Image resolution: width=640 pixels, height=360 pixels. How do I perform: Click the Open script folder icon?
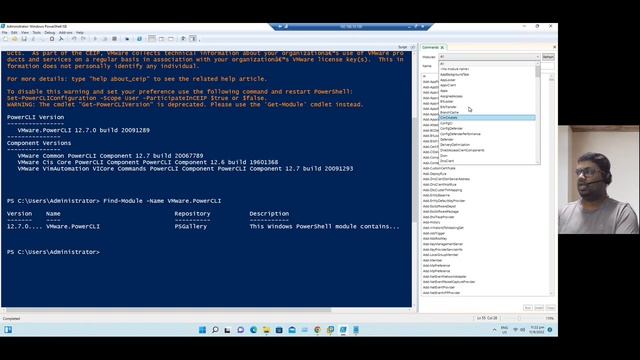pyautogui.click(x=14, y=39)
